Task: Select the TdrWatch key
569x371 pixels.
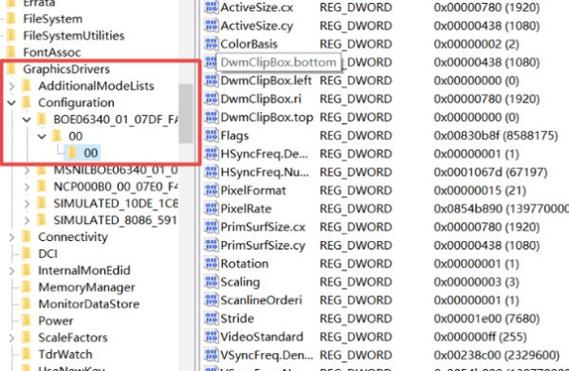Action: click(65, 354)
